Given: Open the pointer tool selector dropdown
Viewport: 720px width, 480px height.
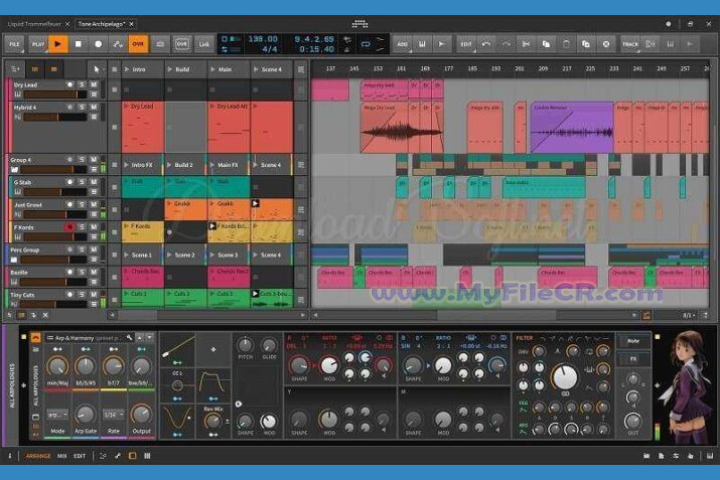Looking at the screenshot, I should pyautogui.click(x=96, y=69).
